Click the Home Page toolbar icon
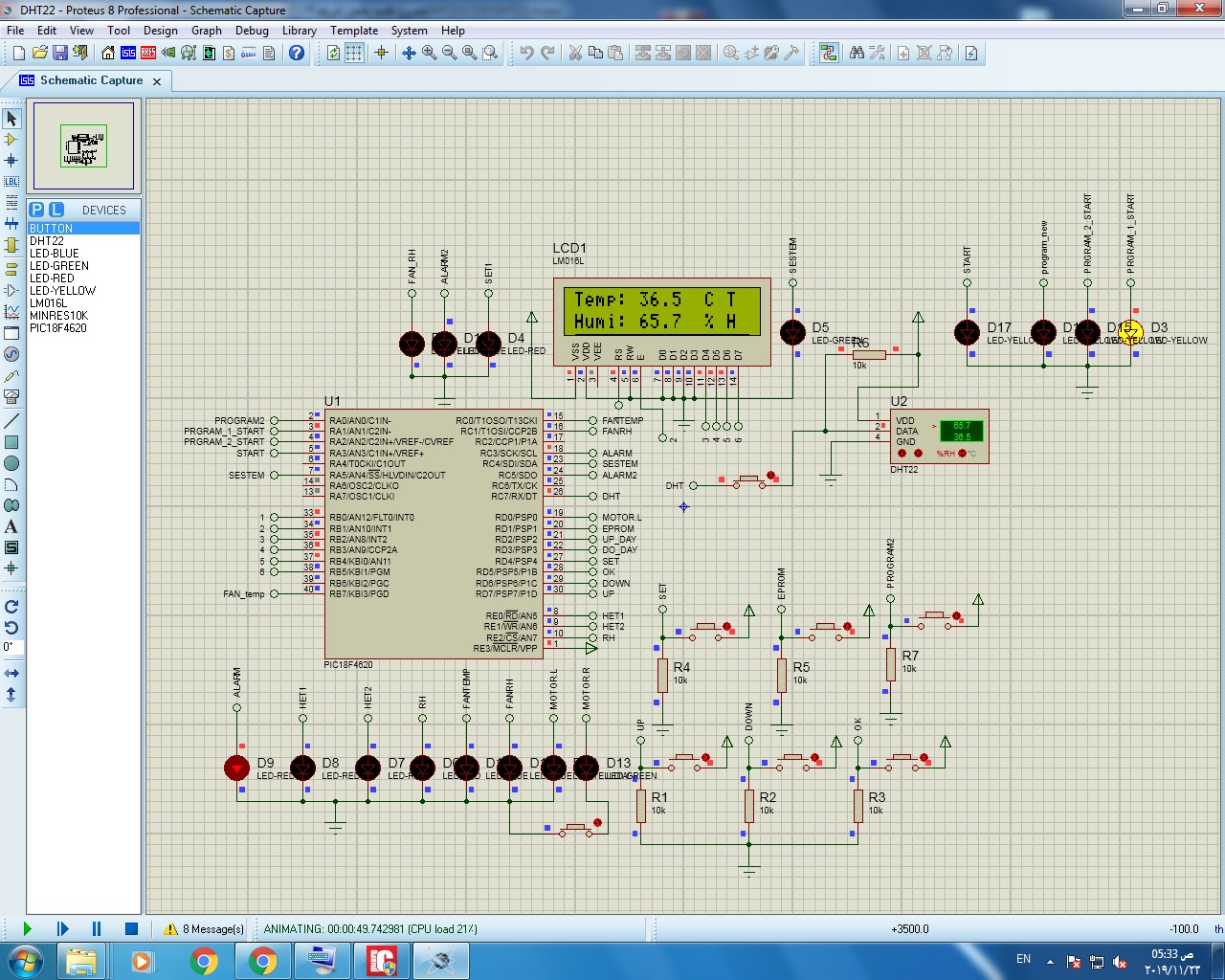The width and height of the screenshot is (1225, 980). point(108,53)
